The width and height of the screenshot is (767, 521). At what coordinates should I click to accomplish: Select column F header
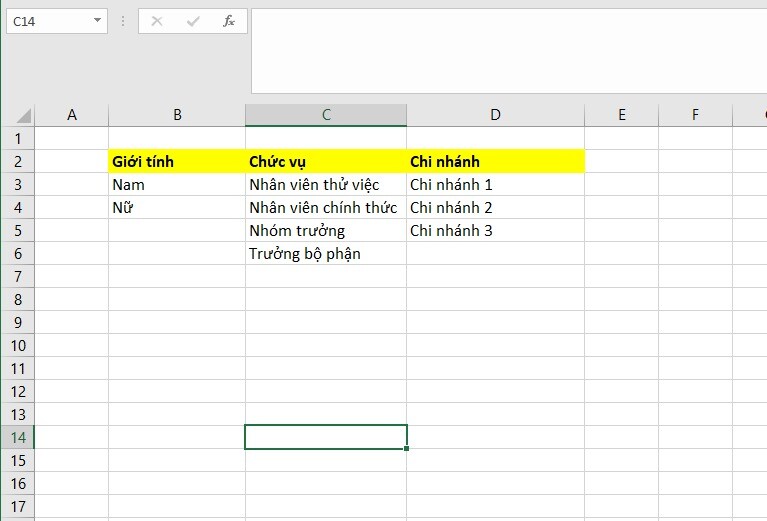695,115
